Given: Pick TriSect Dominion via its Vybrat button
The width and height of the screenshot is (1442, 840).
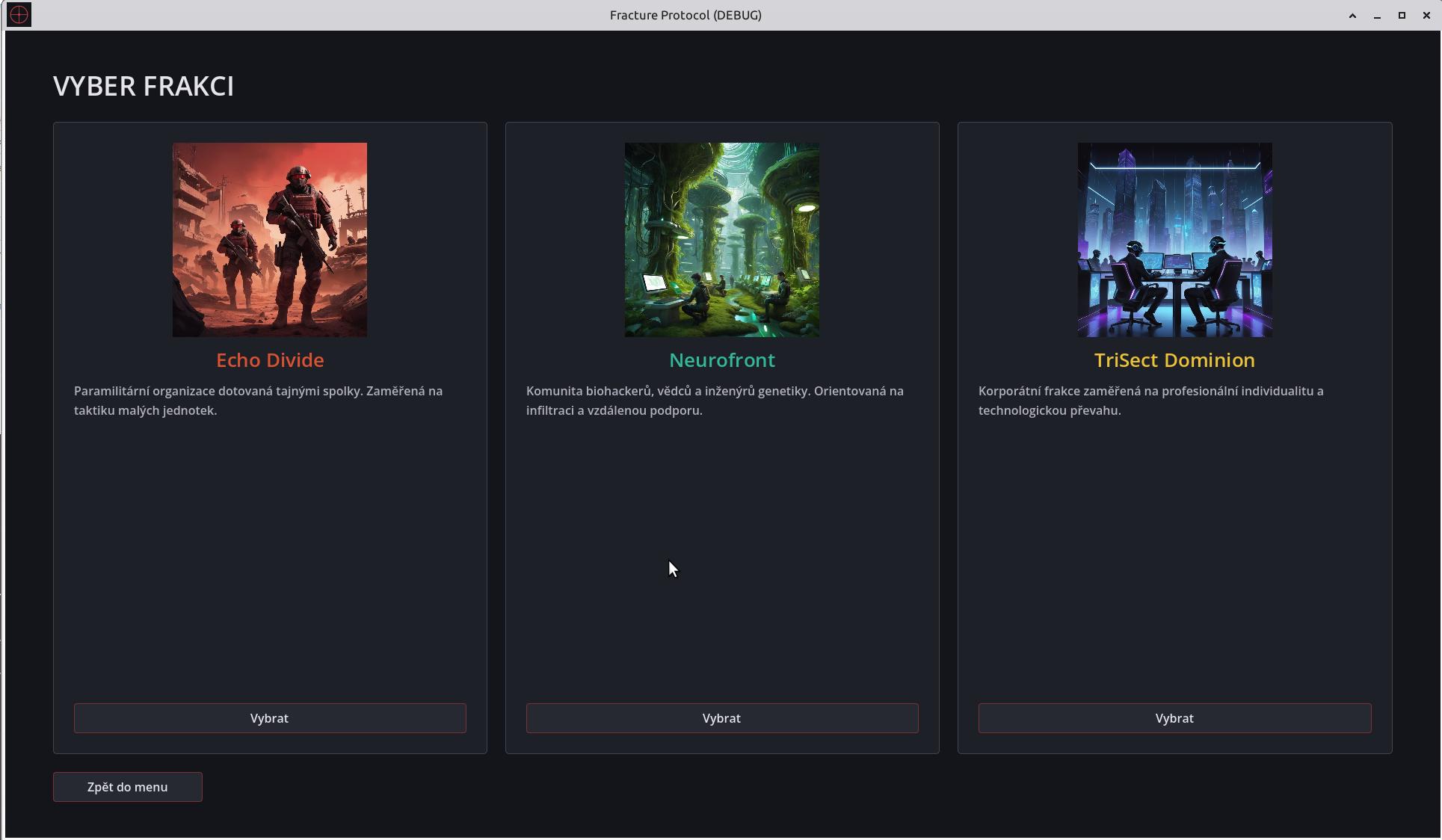Looking at the screenshot, I should pos(1174,718).
